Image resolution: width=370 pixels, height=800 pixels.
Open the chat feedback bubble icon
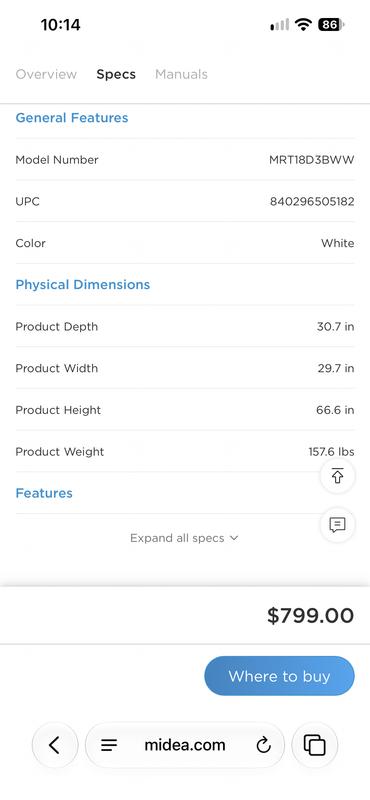coord(337,524)
